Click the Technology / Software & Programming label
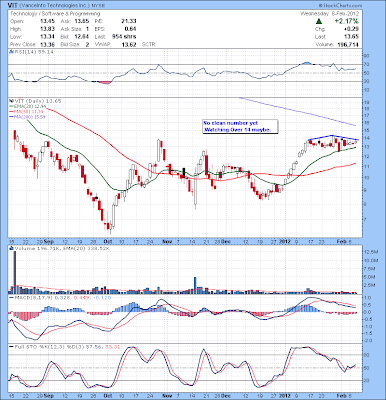This screenshot has width=386, height=400. pos(55,14)
